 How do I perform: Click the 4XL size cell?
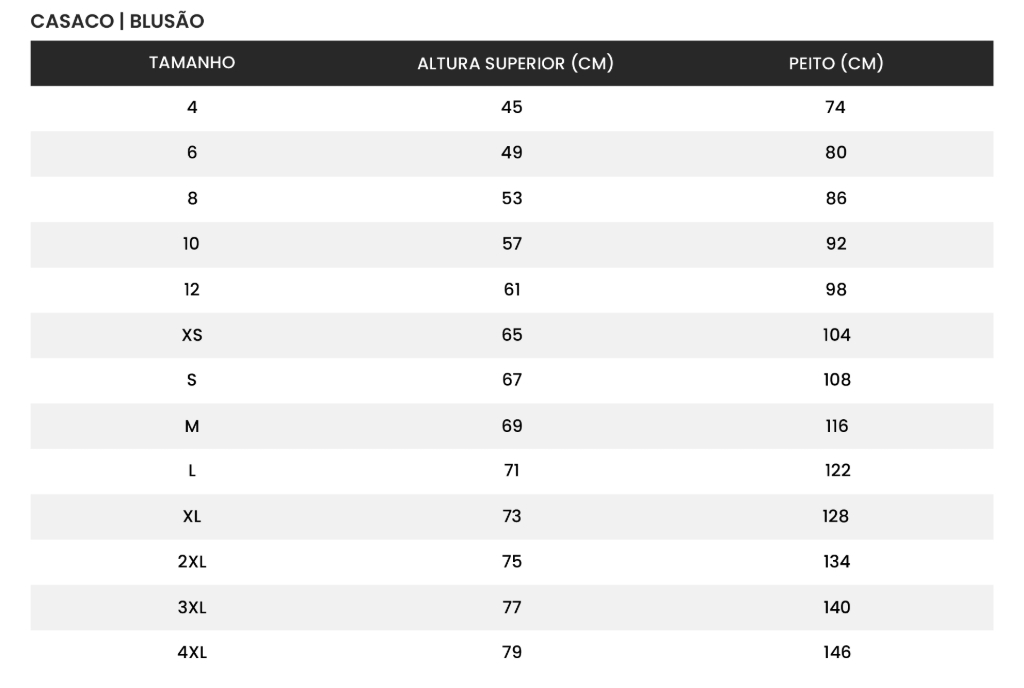tap(192, 653)
